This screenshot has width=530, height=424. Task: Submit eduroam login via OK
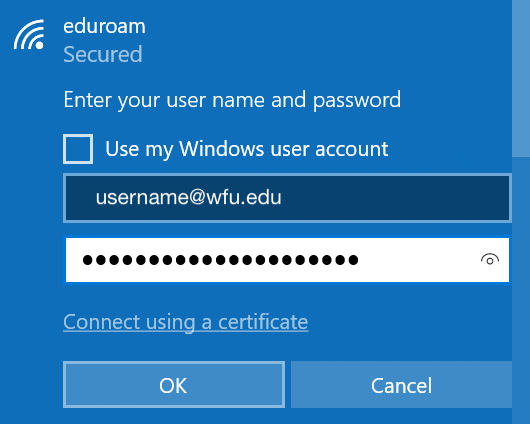pyautogui.click(x=174, y=385)
